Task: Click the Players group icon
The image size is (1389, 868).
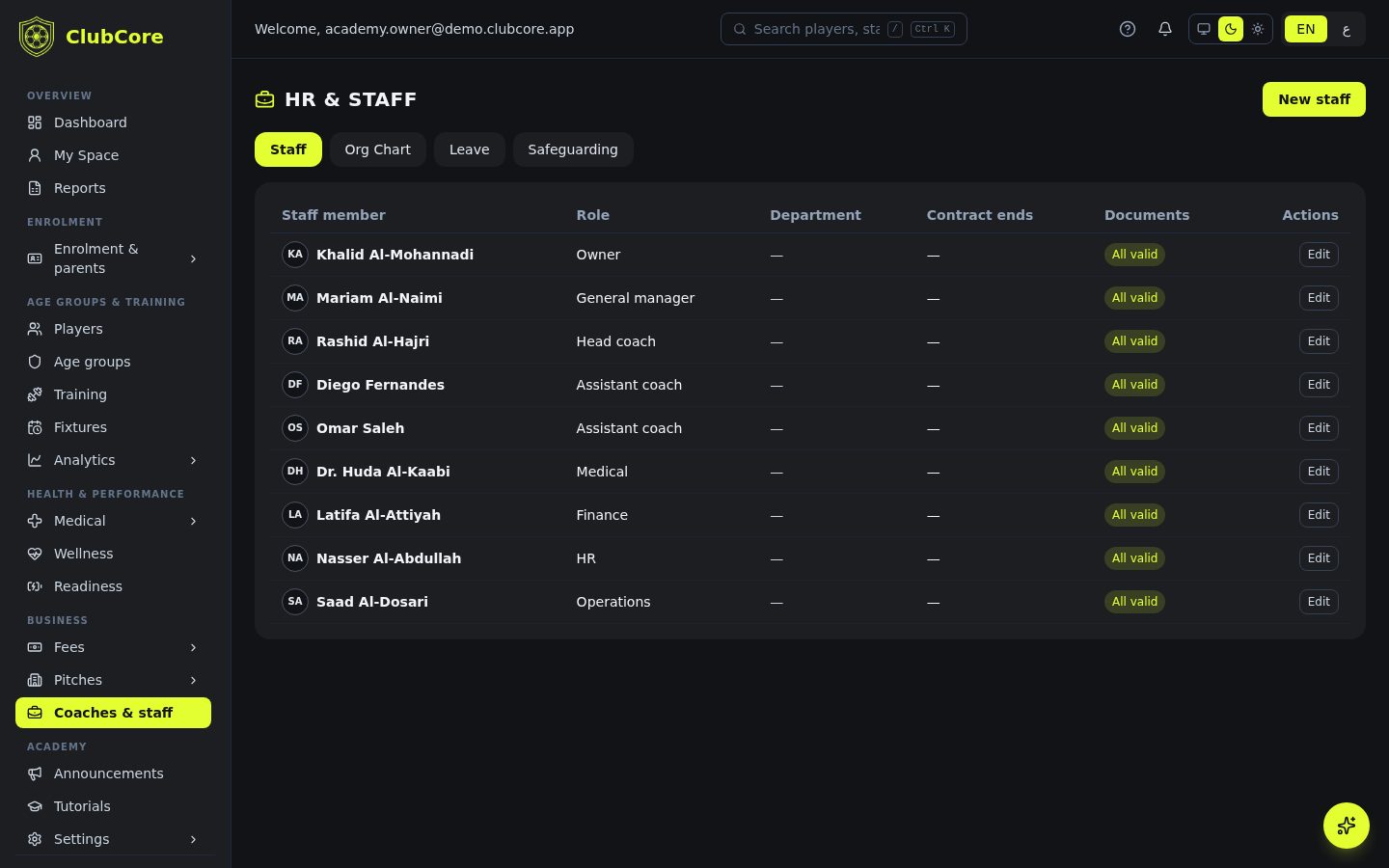Action: (x=35, y=329)
